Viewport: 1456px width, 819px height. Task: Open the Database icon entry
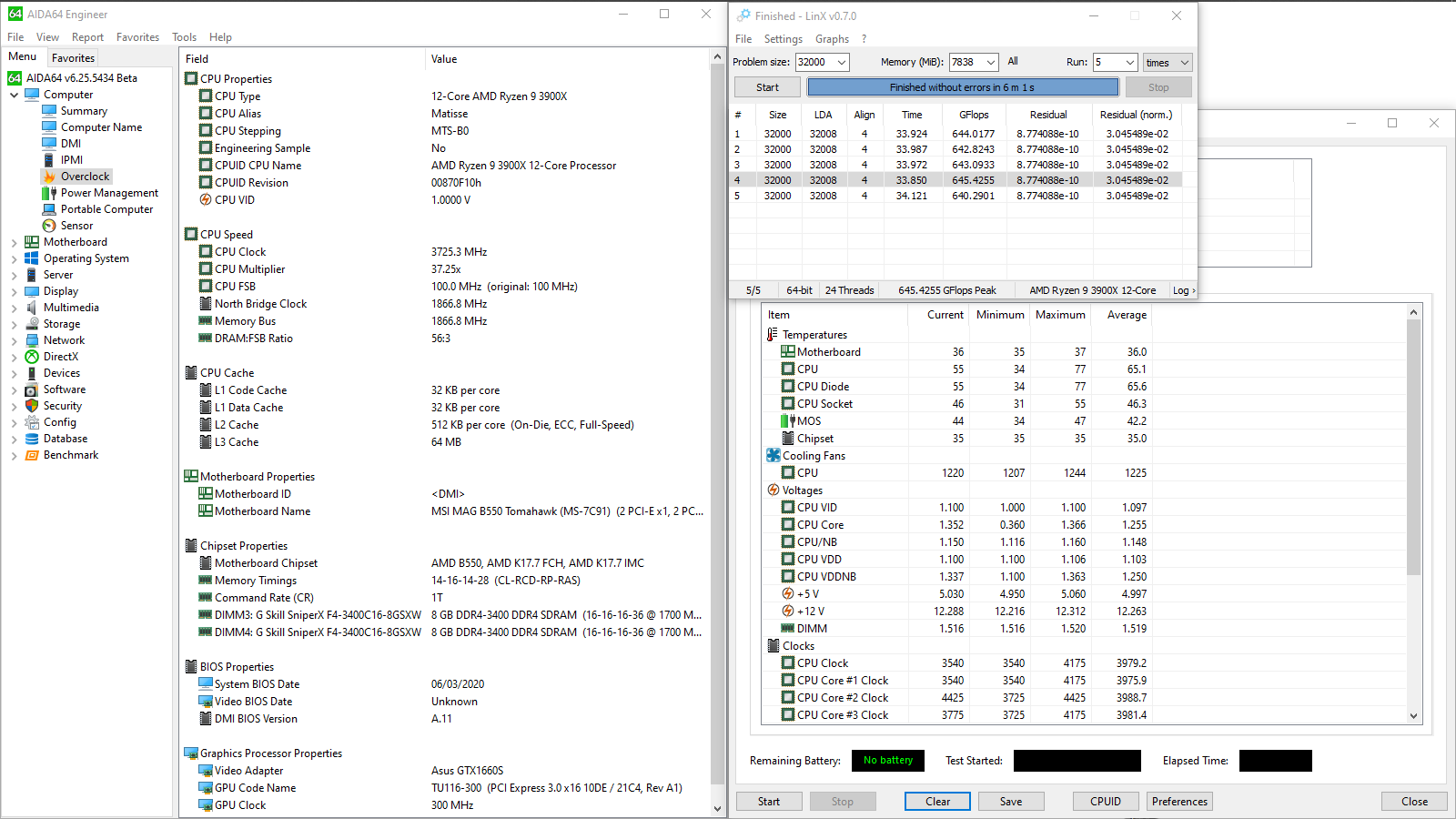click(32, 439)
